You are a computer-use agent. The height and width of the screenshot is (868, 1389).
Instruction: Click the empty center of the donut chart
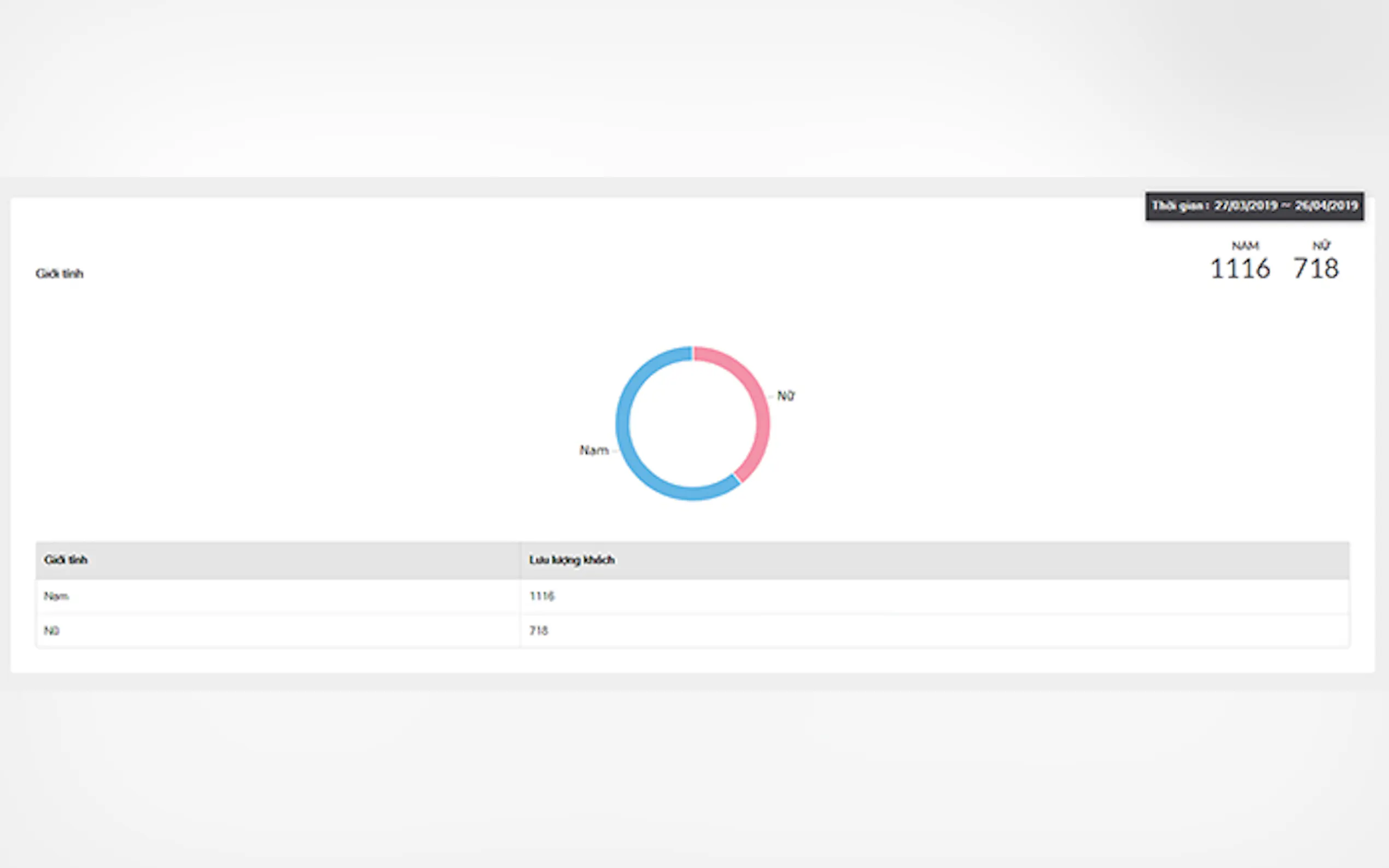coord(692,423)
